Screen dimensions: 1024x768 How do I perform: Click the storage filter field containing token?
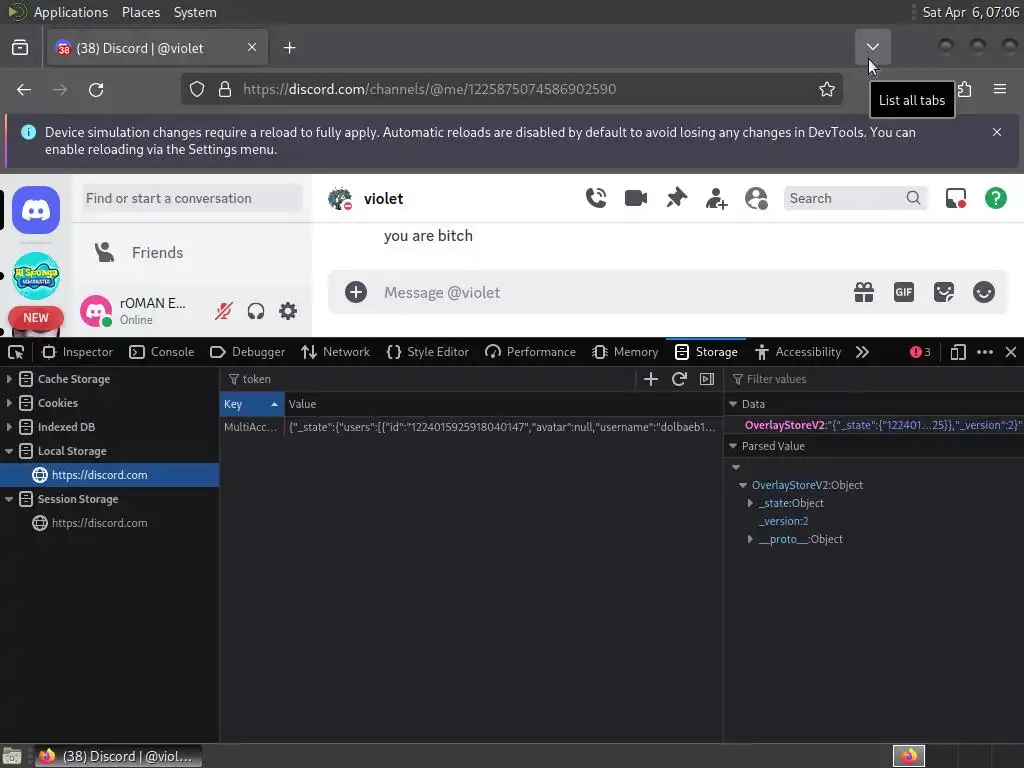428,379
